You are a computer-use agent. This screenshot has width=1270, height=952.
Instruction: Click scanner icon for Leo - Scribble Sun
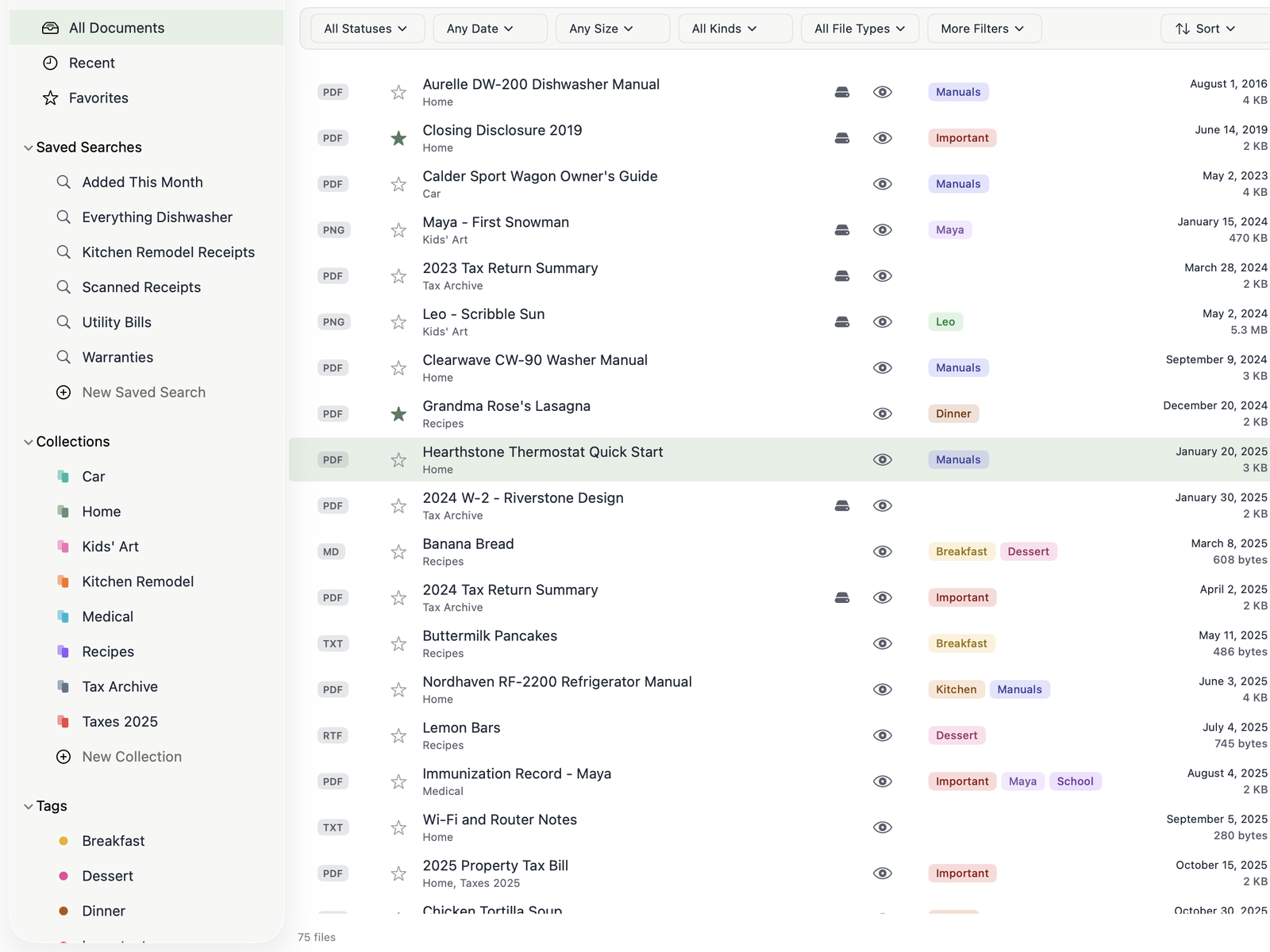coord(842,322)
